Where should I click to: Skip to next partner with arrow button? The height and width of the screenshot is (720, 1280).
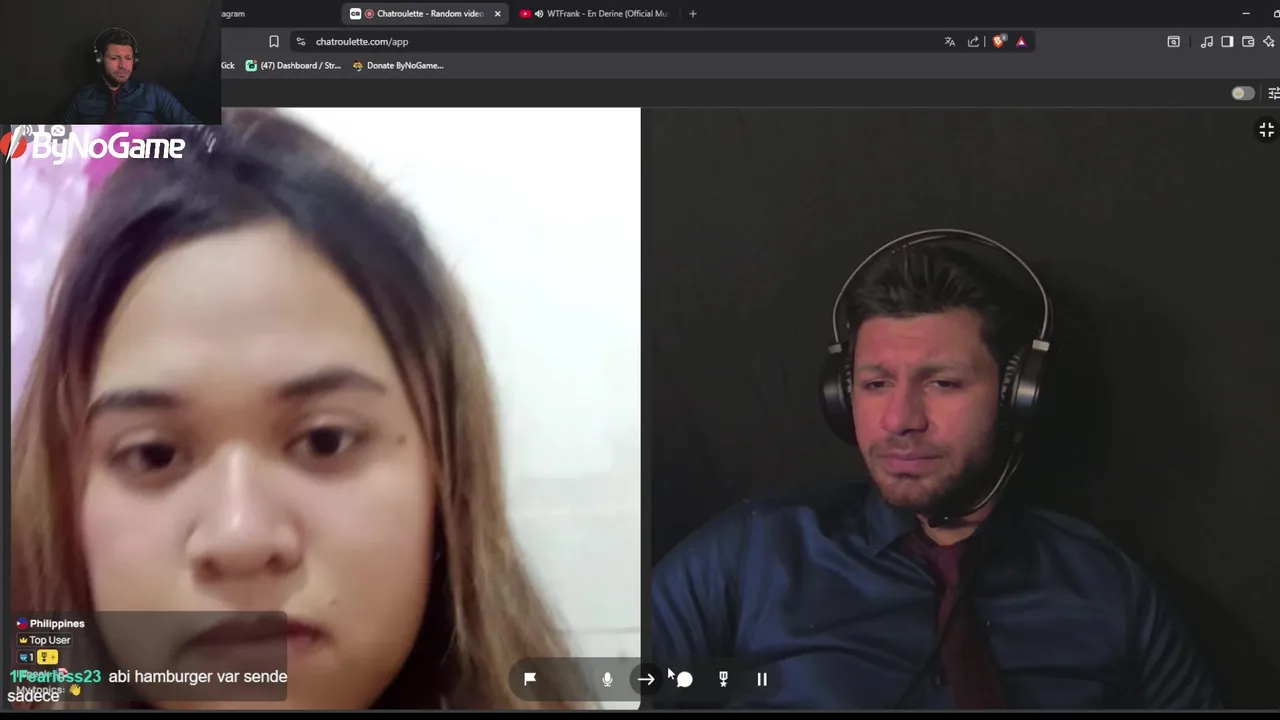tap(646, 679)
